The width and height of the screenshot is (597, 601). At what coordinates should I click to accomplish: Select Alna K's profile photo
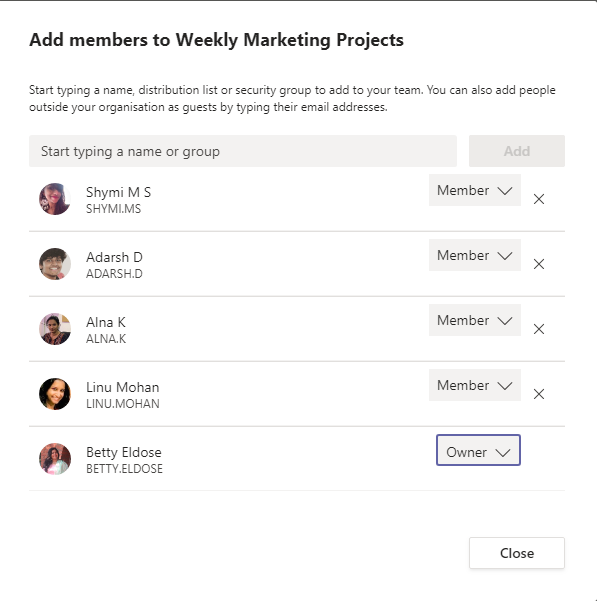(55, 329)
